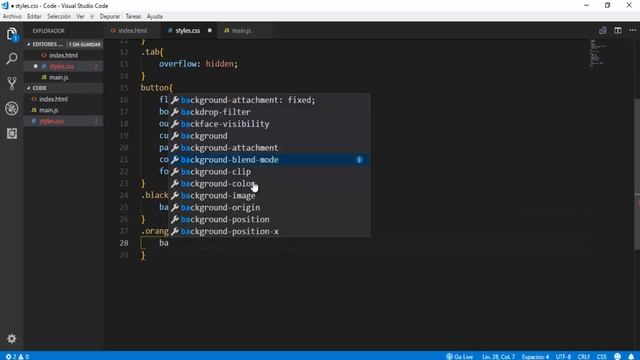Split the editor with the split icon
The width and height of the screenshot is (640, 360).
click(618, 31)
